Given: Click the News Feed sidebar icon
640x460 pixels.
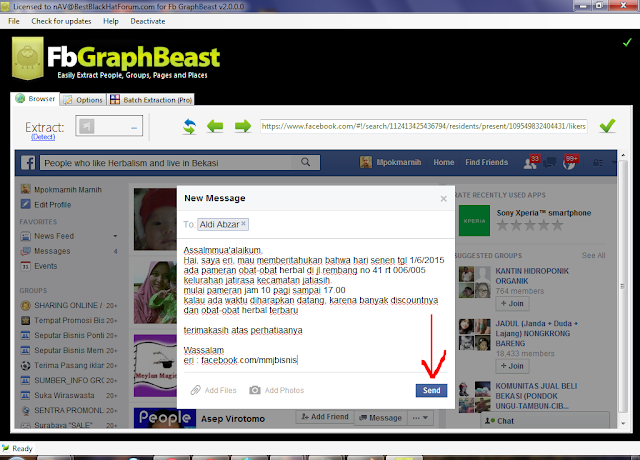Looking at the screenshot, I should point(25,236).
